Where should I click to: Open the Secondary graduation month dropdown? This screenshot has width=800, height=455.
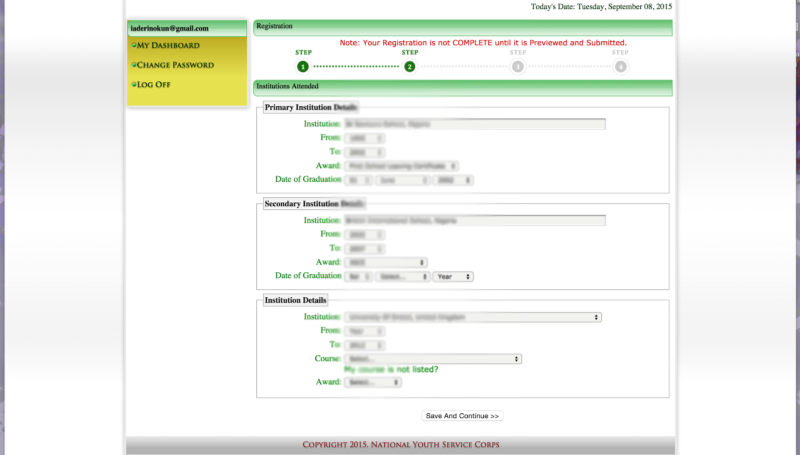tap(403, 276)
